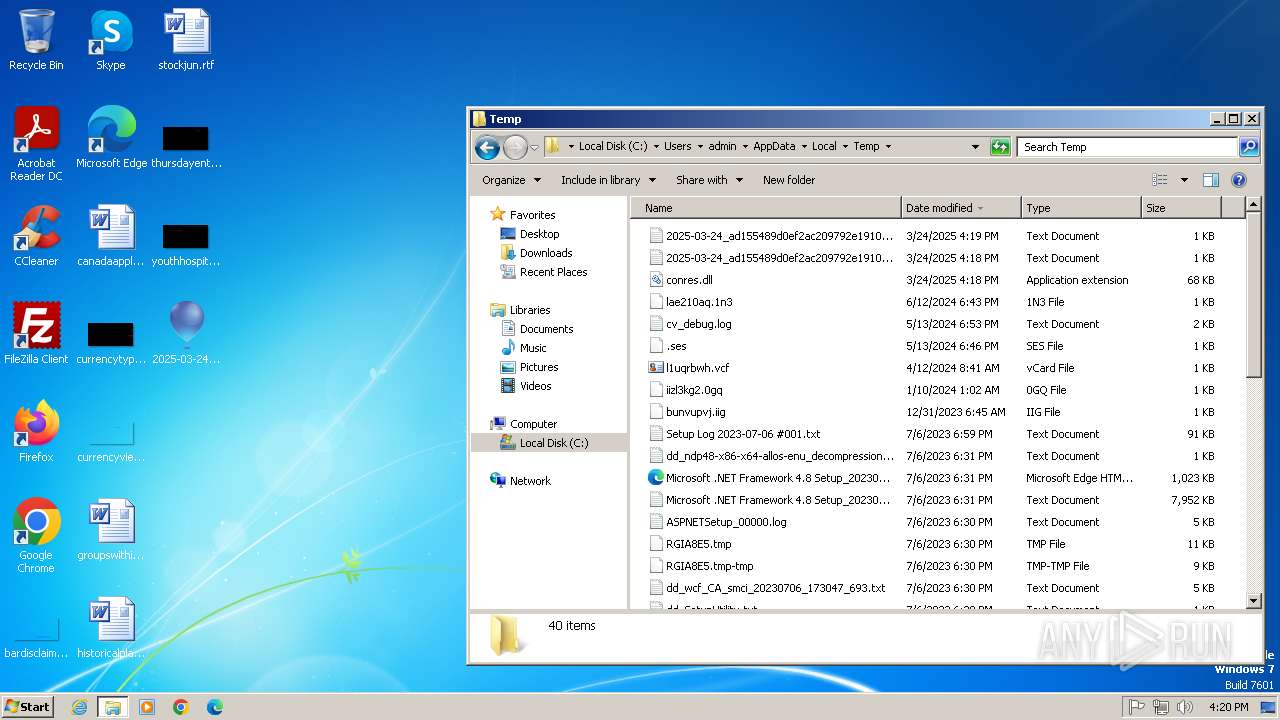Open Pictures library in the navigation pane
Viewport: 1280px width, 720px height.
tap(539, 367)
